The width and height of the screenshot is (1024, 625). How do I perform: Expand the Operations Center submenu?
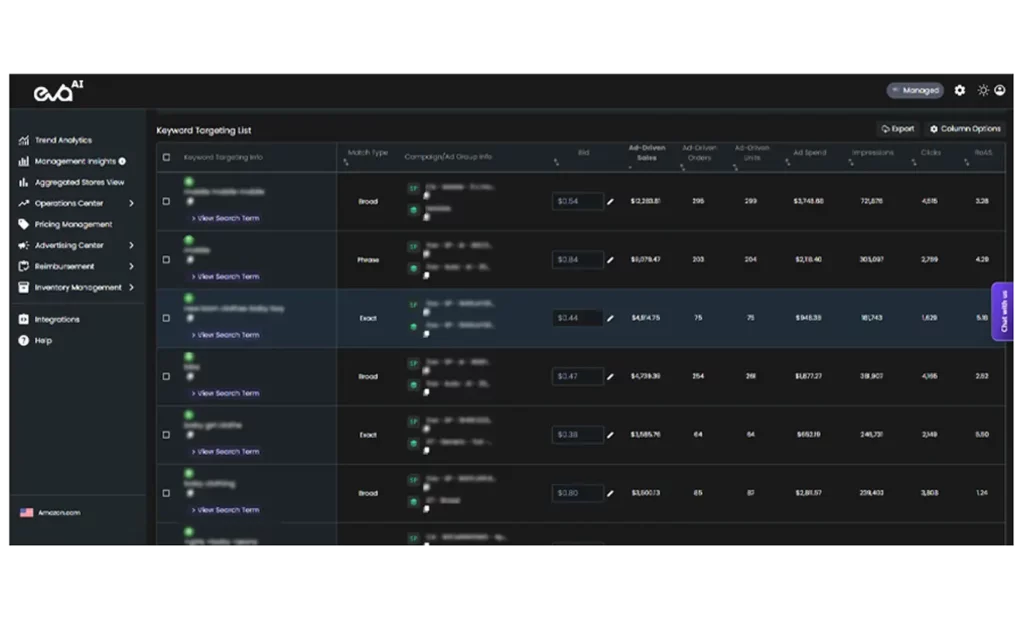click(131, 203)
